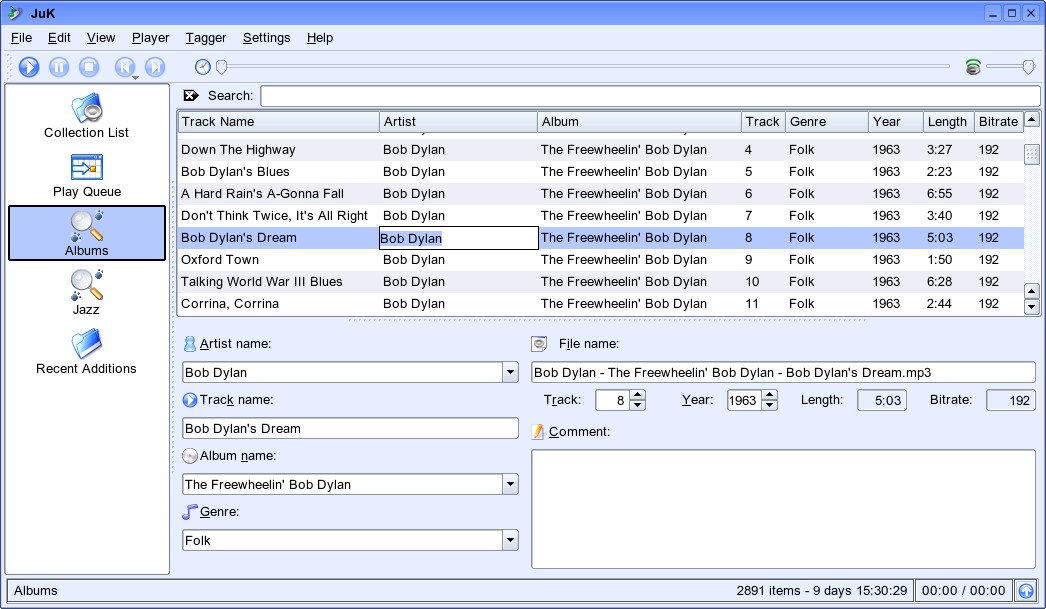Increase the Year spinner value
The width and height of the screenshot is (1046, 609).
point(770,395)
